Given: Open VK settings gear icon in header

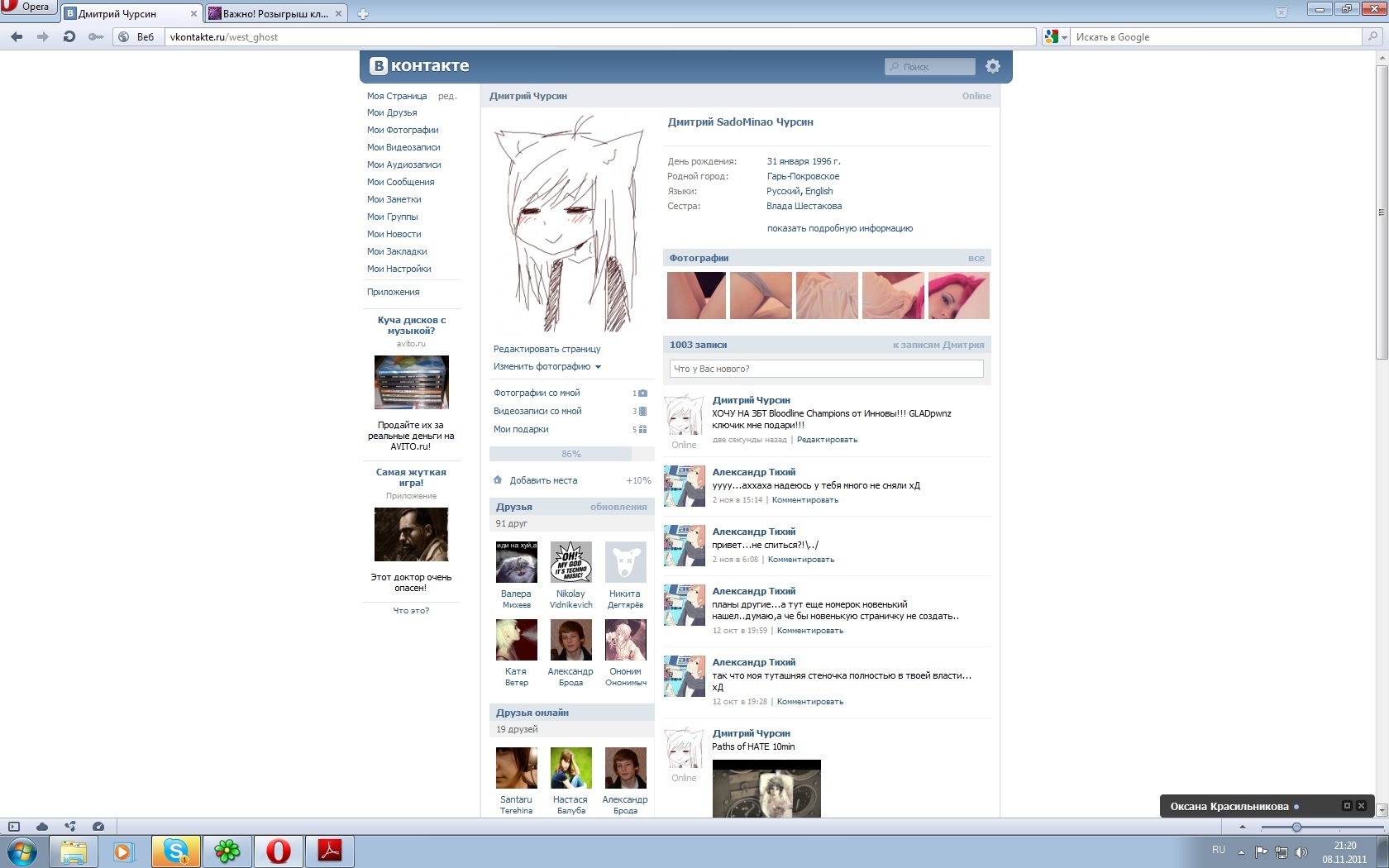Looking at the screenshot, I should coord(993,66).
